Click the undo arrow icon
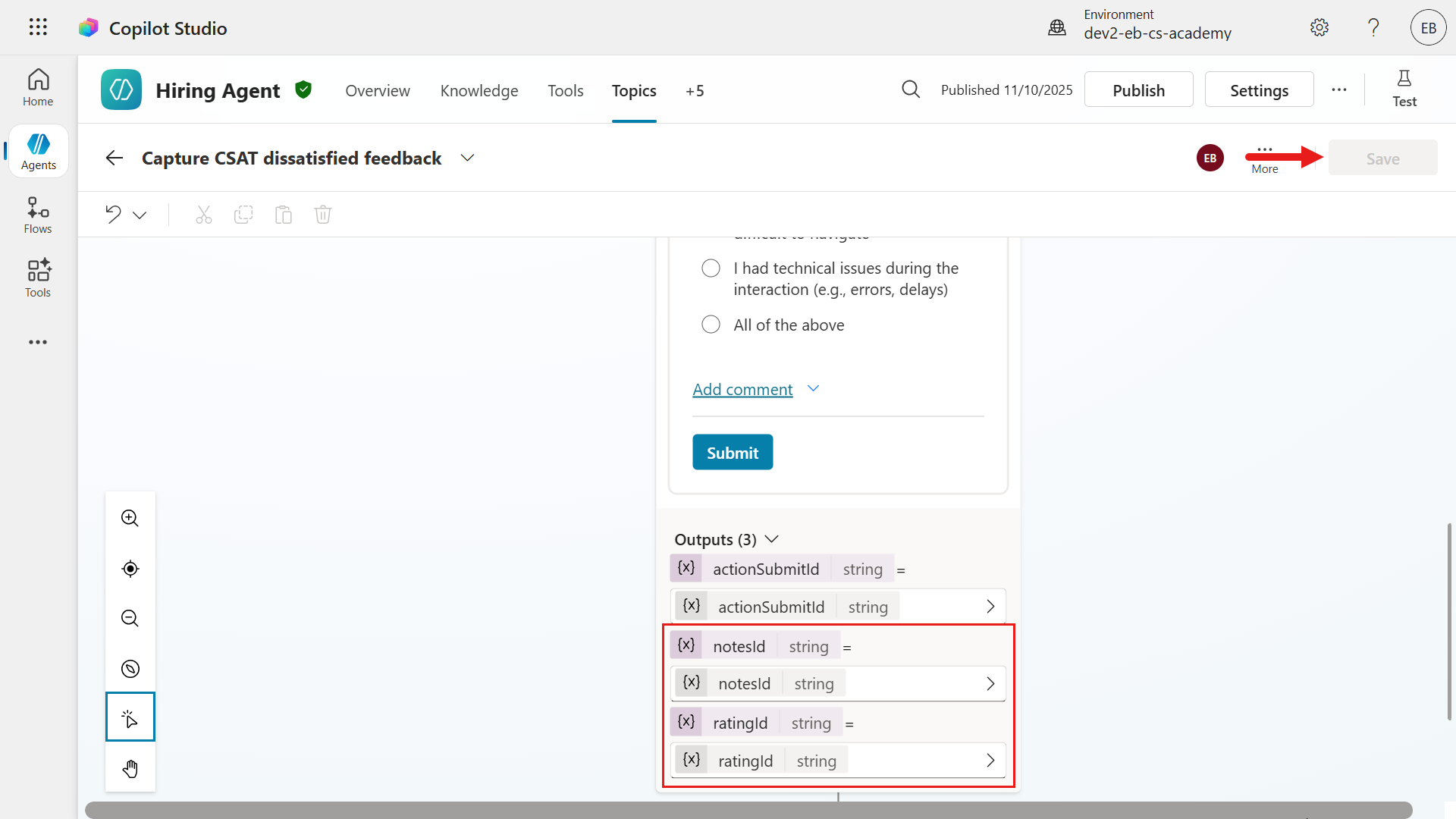The width and height of the screenshot is (1456, 819). coord(114,215)
